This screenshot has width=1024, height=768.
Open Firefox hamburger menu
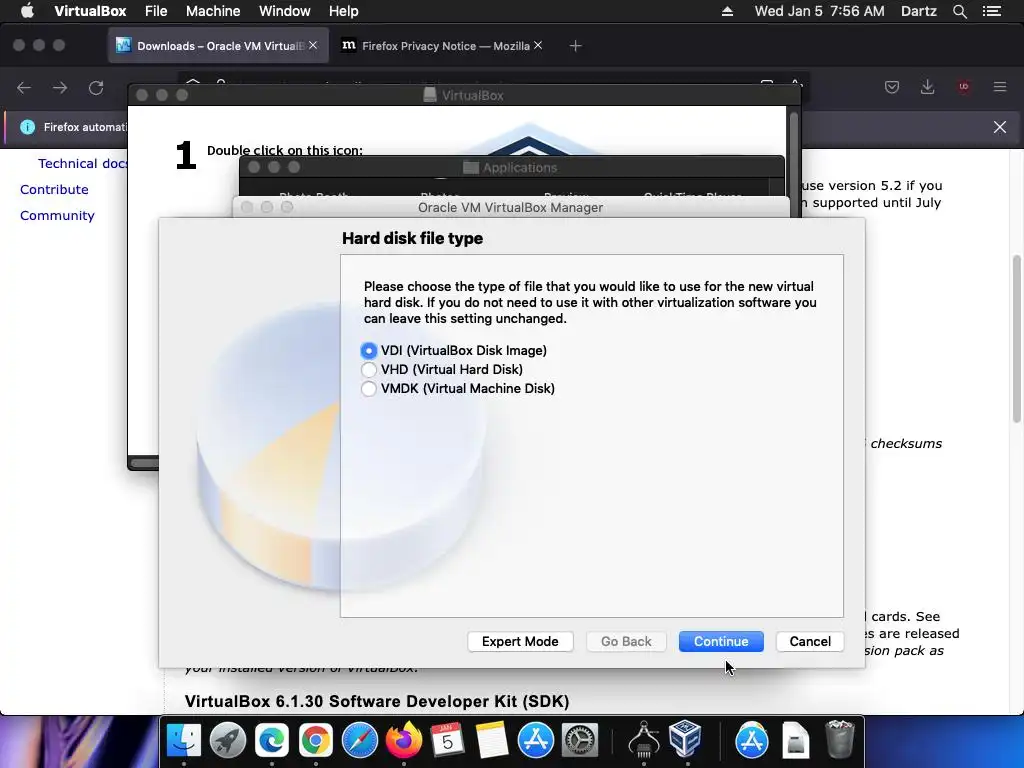[1000, 87]
